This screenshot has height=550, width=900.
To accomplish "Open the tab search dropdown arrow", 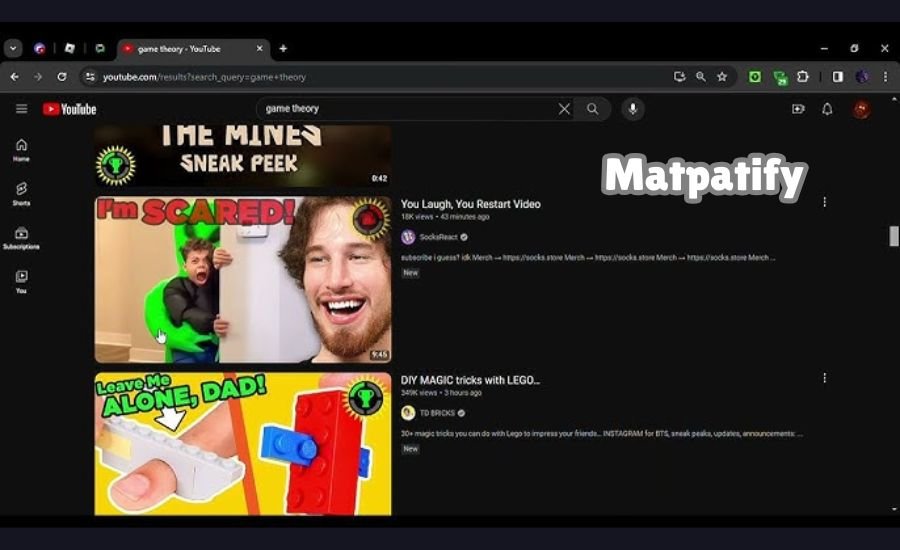I will point(13,49).
